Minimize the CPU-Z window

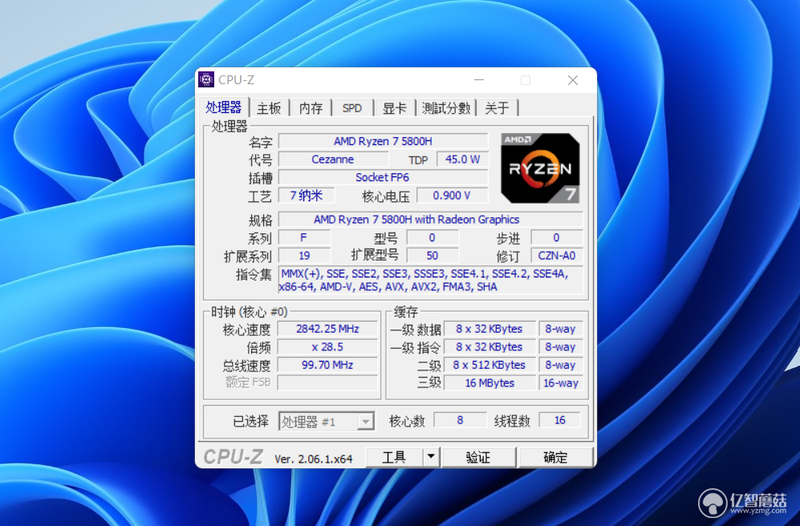coord(479,80)
